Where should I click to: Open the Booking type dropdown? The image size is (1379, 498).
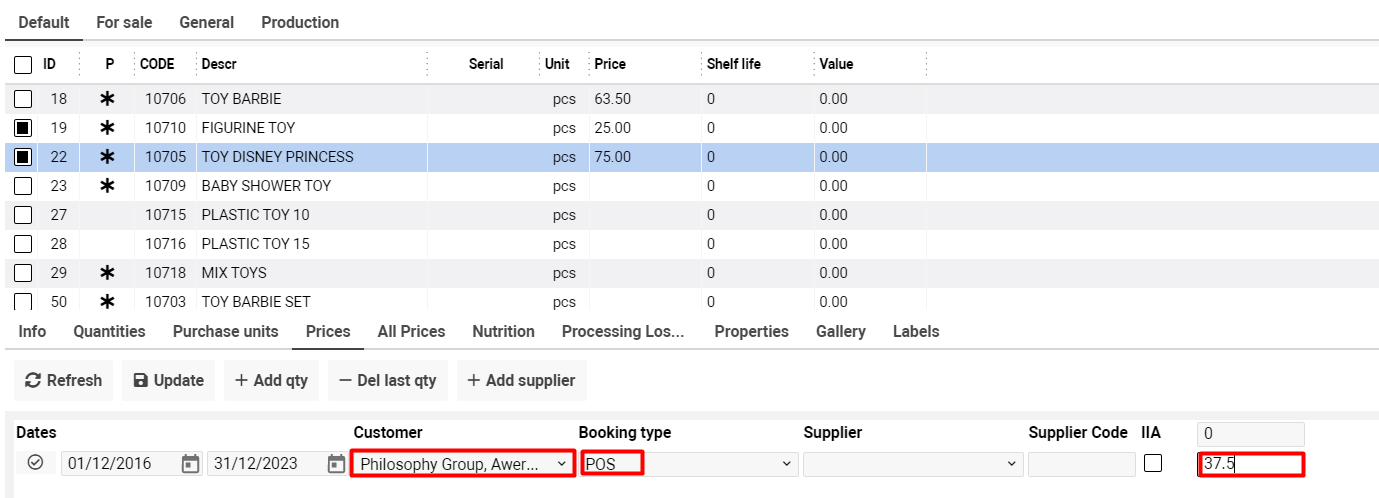tap(688, 464)
